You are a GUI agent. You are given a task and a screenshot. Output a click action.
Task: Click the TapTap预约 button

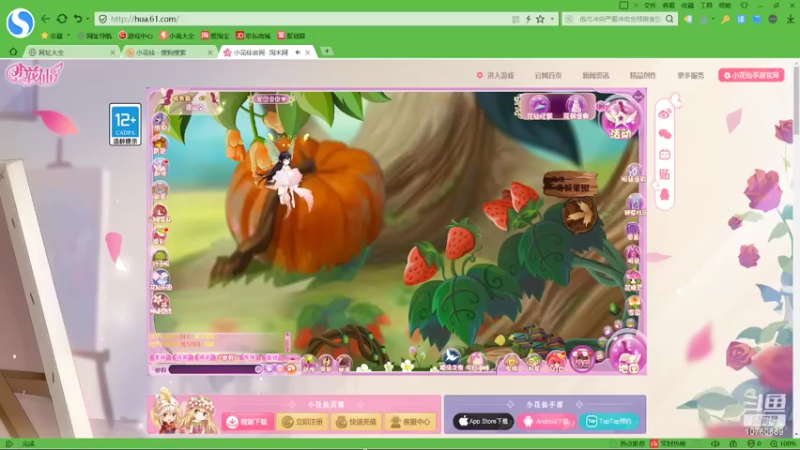click(609, 421)
